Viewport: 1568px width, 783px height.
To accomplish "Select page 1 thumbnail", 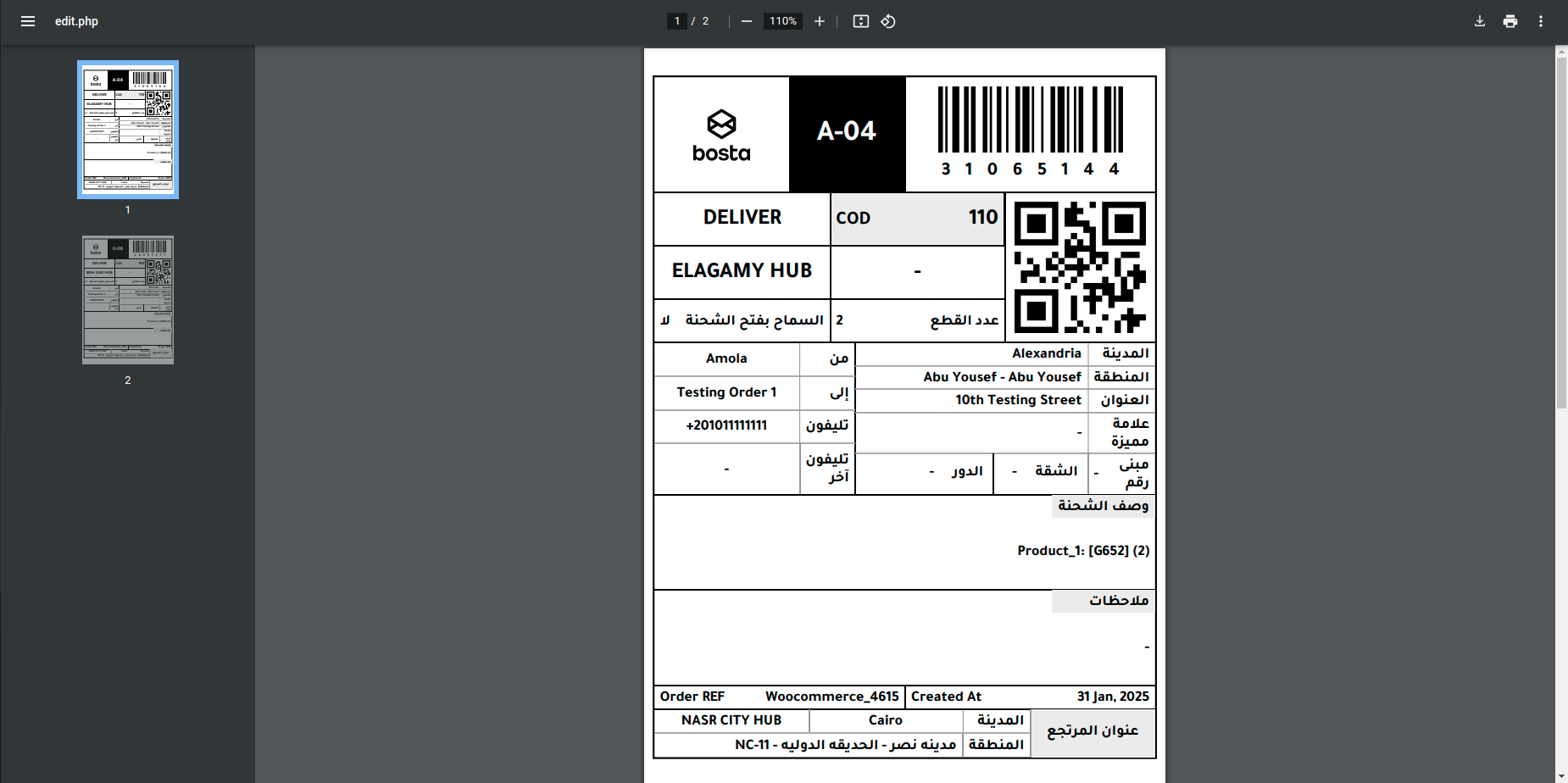I will point(128,130).
